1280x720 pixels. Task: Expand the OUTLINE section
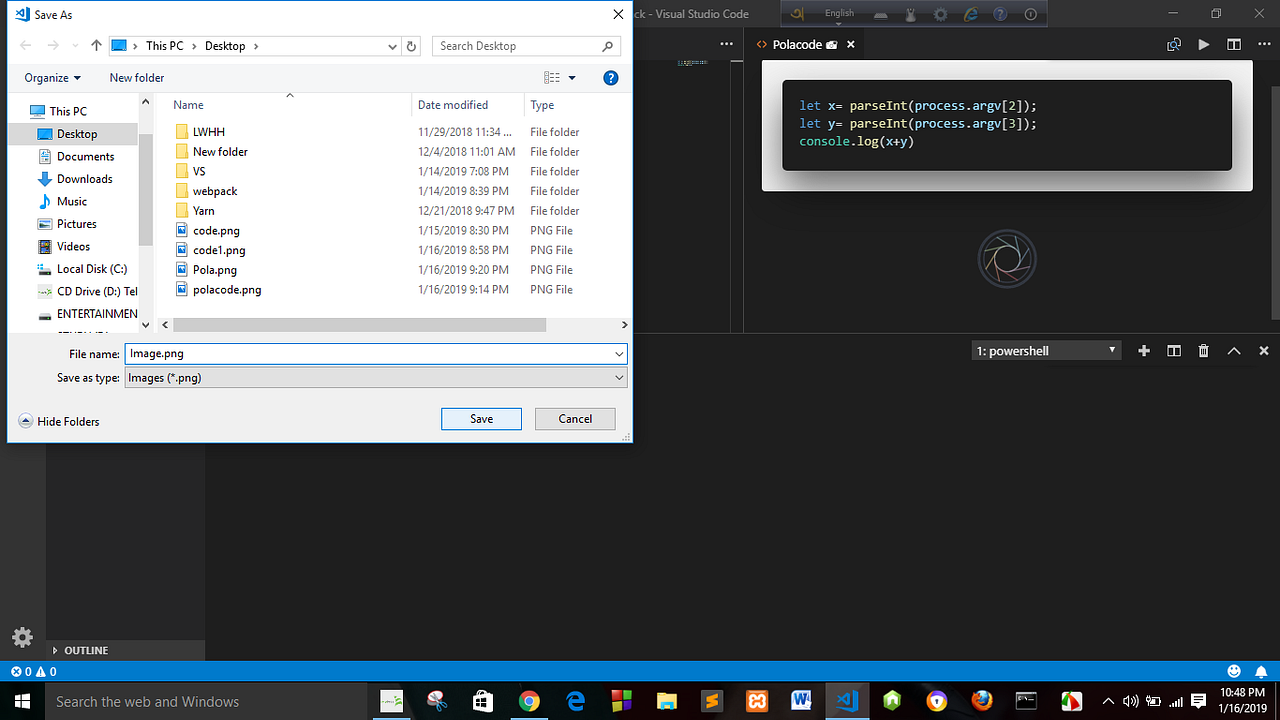(x=86, y=650)
